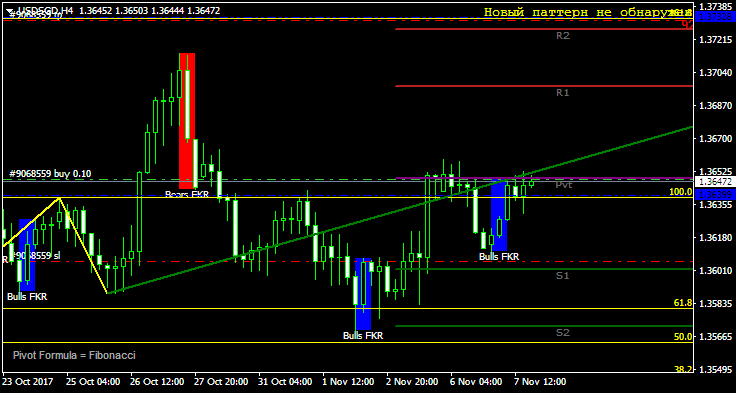
Task: Click the '7 Nov 12:00' time axis label
Action: tap(541, 381)
